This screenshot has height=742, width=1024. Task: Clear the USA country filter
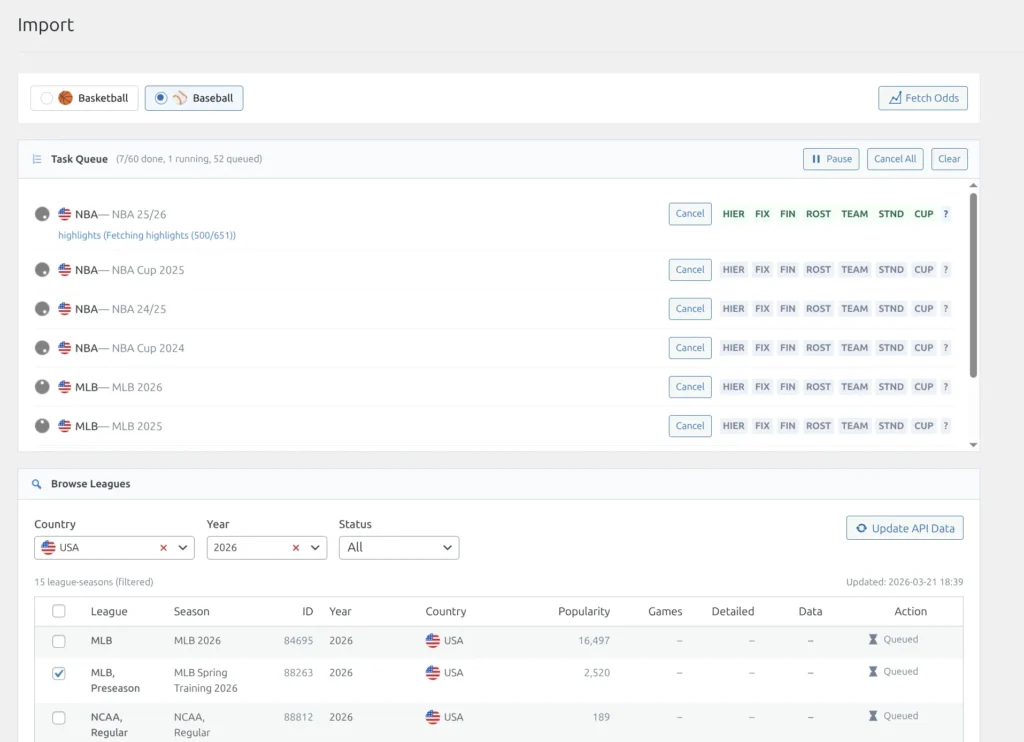[163, 548]
